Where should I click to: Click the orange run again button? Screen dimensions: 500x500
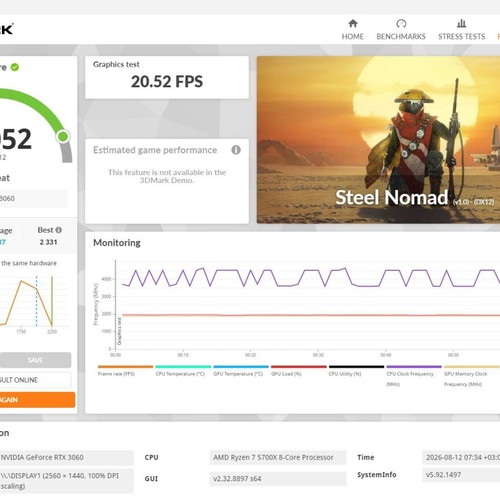(37, 400)
